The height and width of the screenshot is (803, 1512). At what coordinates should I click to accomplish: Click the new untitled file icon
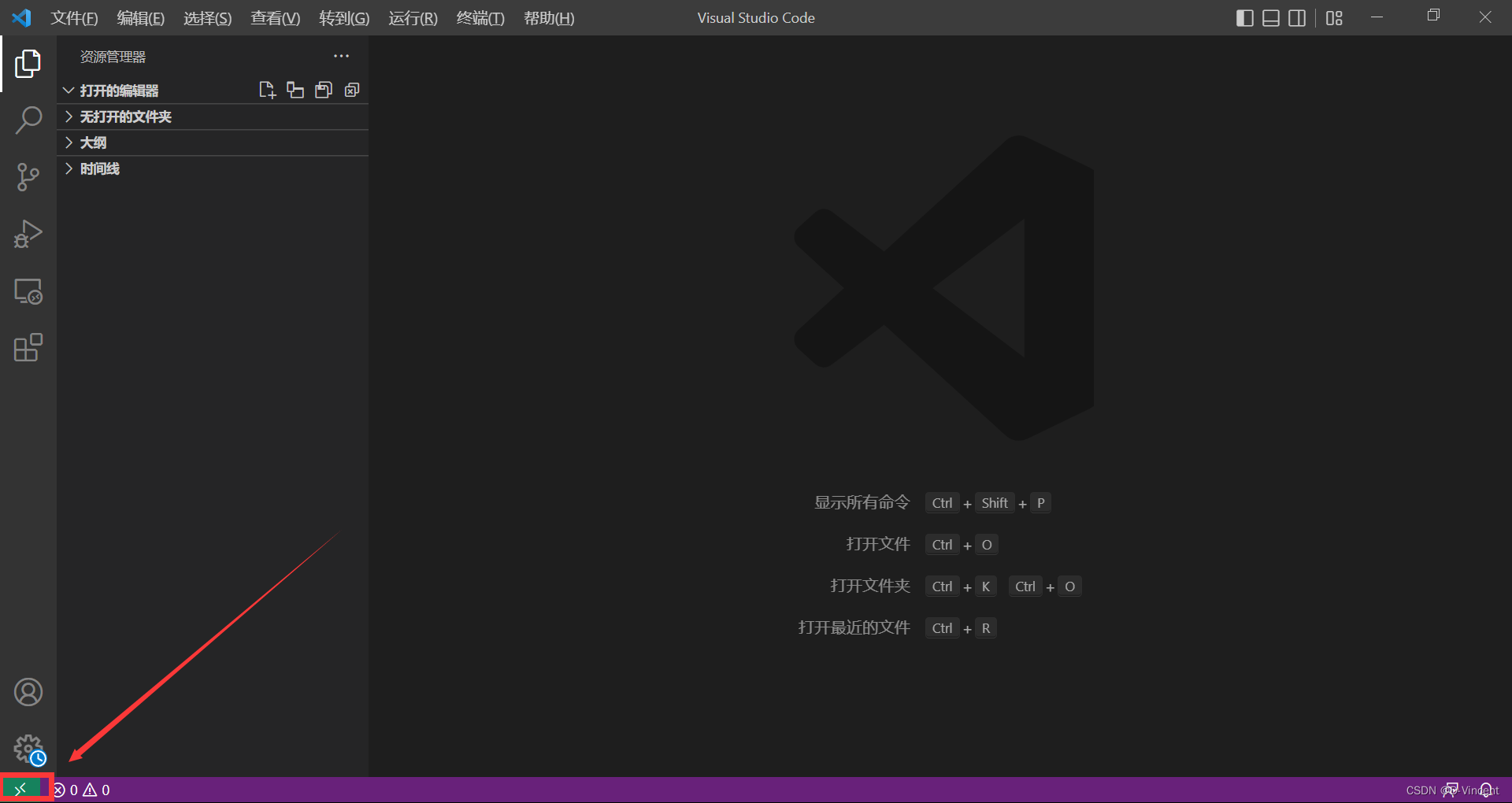point(267,90)
